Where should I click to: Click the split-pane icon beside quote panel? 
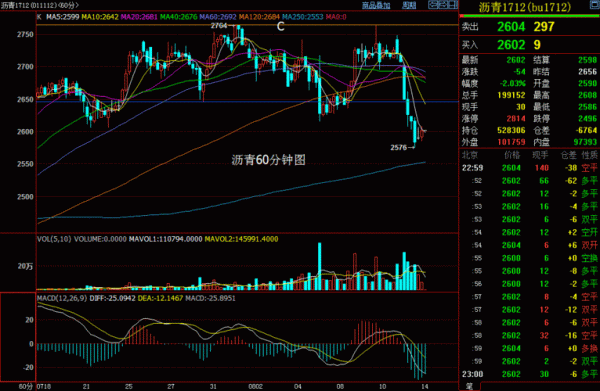click(453, 5)
